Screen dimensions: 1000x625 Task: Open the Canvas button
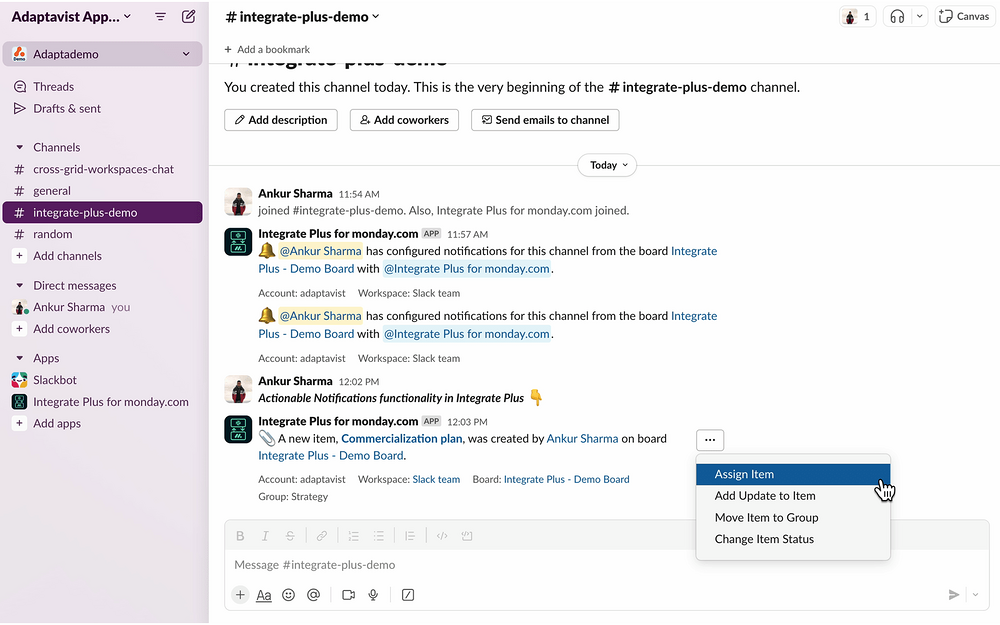click(x=965, y=17)
